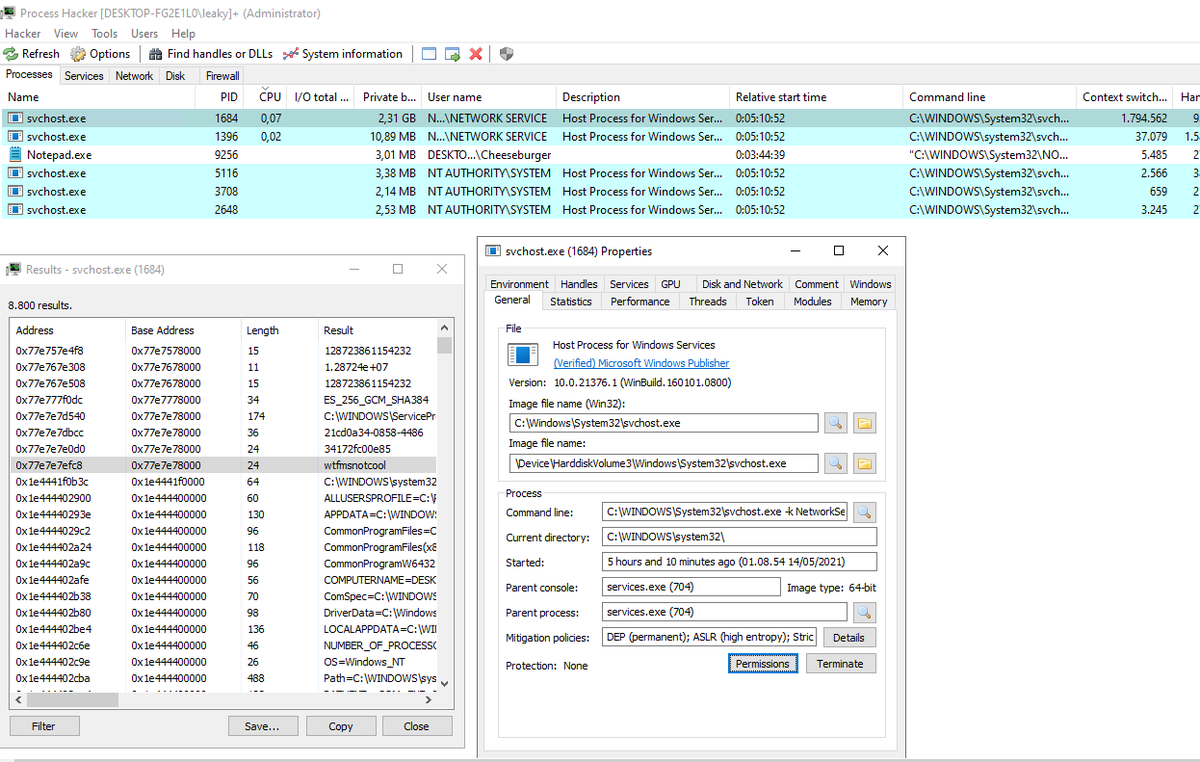Image resolution: width=1200 pixels, height=762 pixels.
Task: Click vertical scrollbar down arrow in Results
Action: pyautogui.click(x=445, y=682)
